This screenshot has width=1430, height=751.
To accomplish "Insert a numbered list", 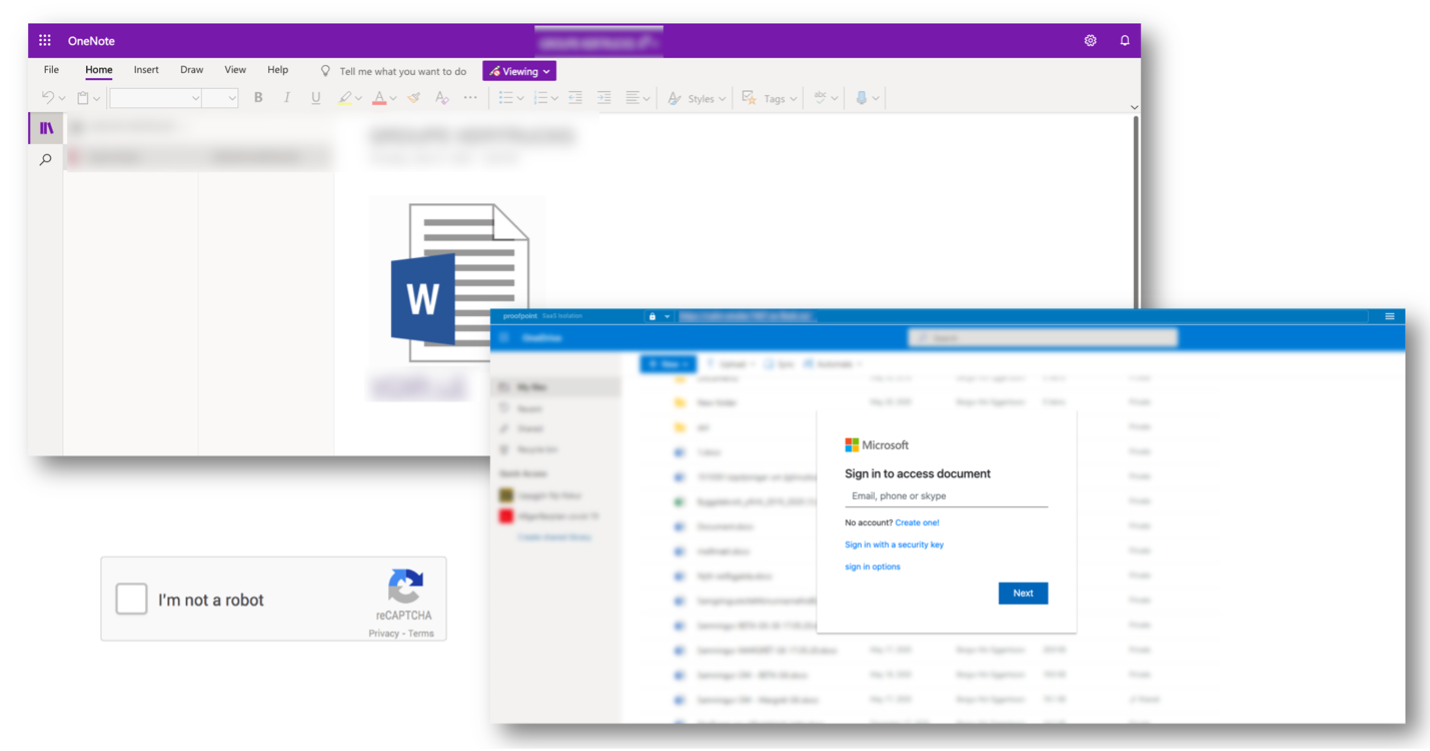I will [541, 98].
